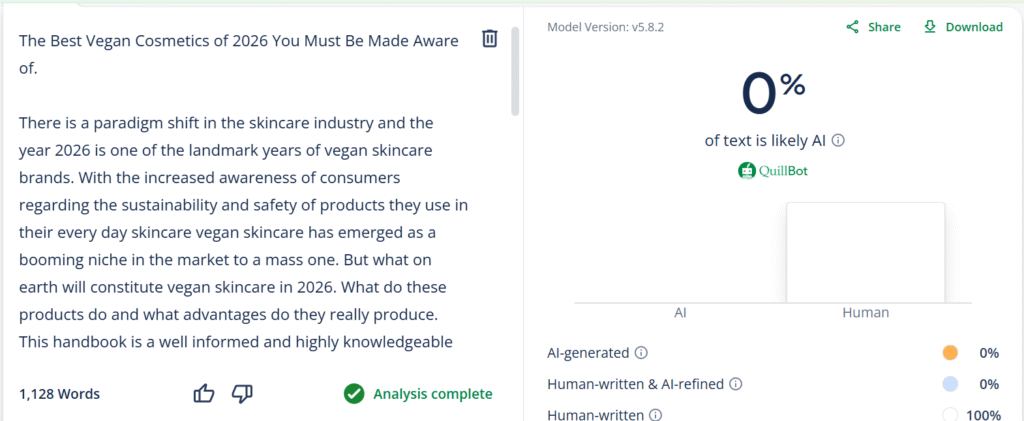This screenshot has height=421, width=1024.
Task: Click the QuillBot logo
Action: click(x=773, y=170)
